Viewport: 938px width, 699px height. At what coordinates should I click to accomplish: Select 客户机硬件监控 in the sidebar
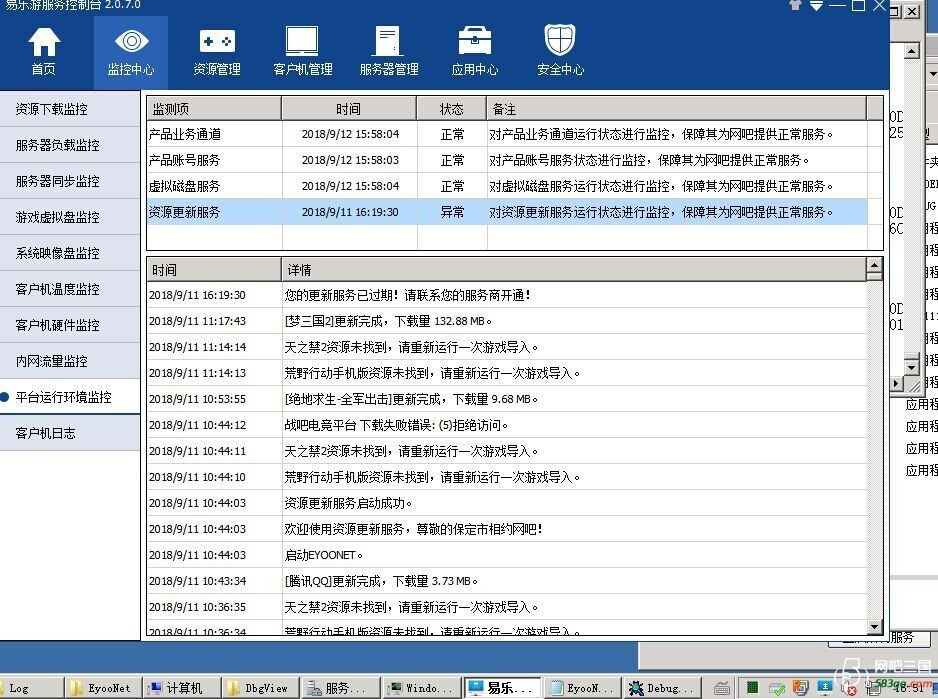[x=70, y=324]
